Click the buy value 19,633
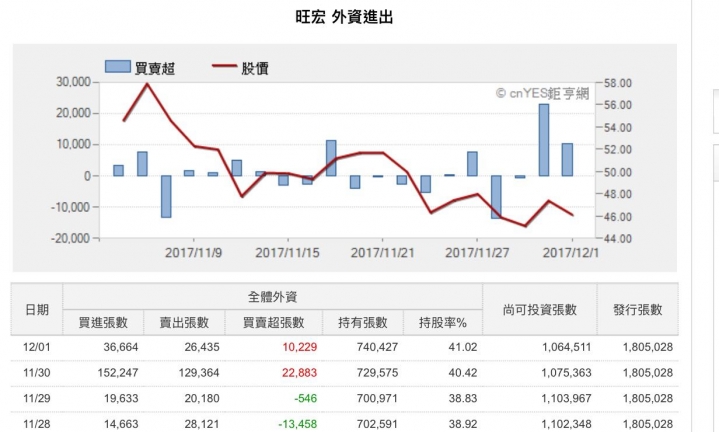720x432 pixels. pos(121,398)
